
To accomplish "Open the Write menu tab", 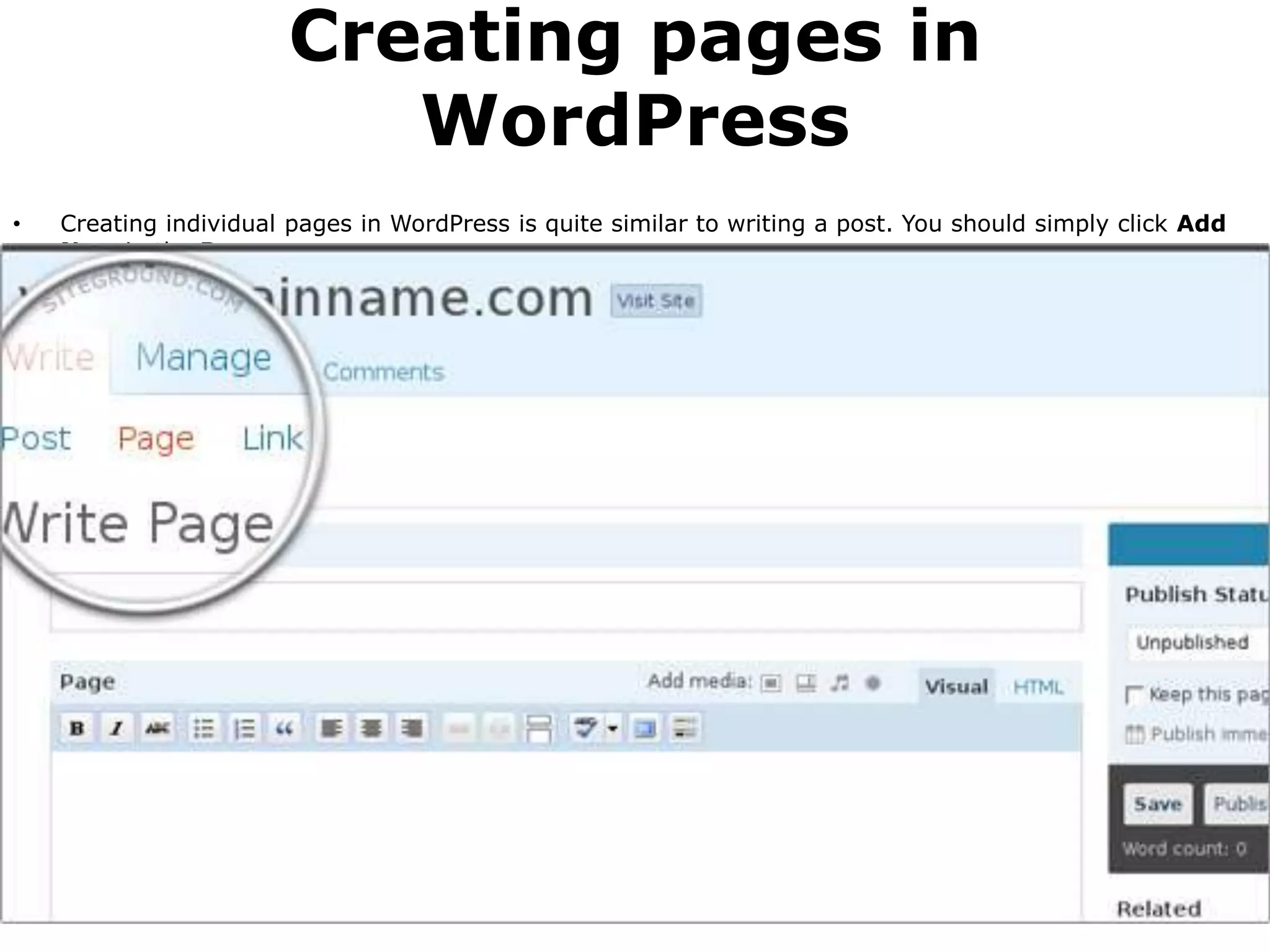I will pos(50,358).
